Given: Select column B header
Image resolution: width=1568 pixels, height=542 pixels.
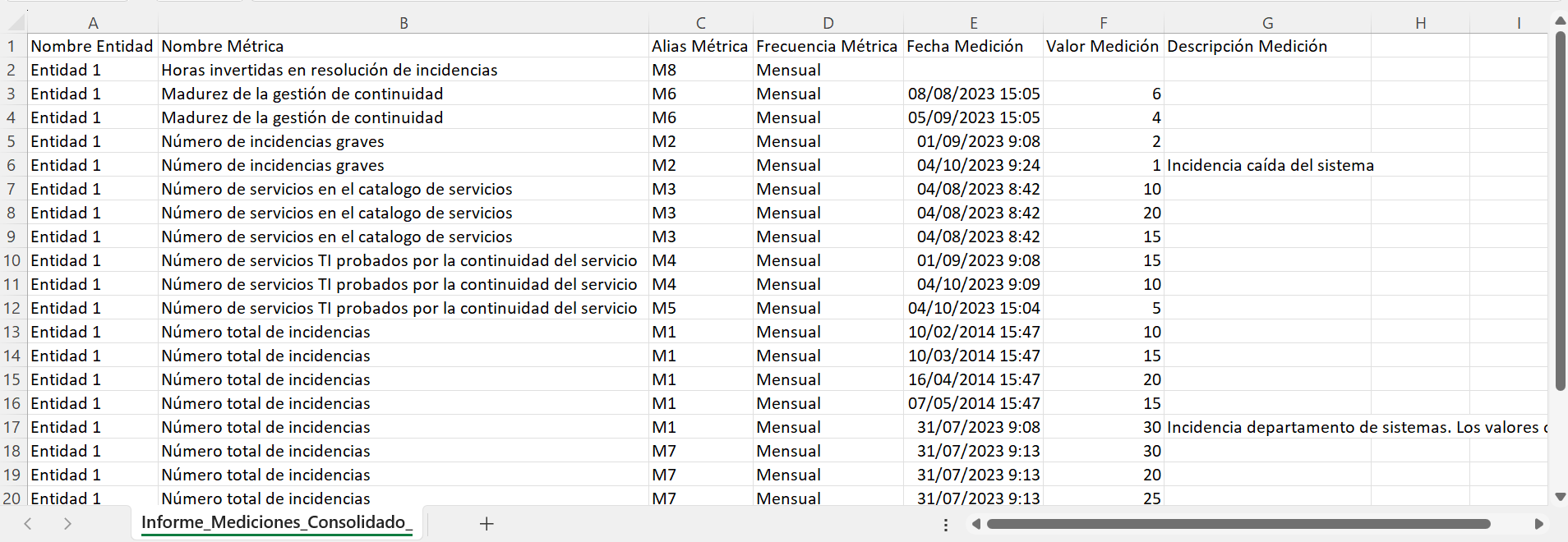Looking at the screenshot, I should point(404,24).
